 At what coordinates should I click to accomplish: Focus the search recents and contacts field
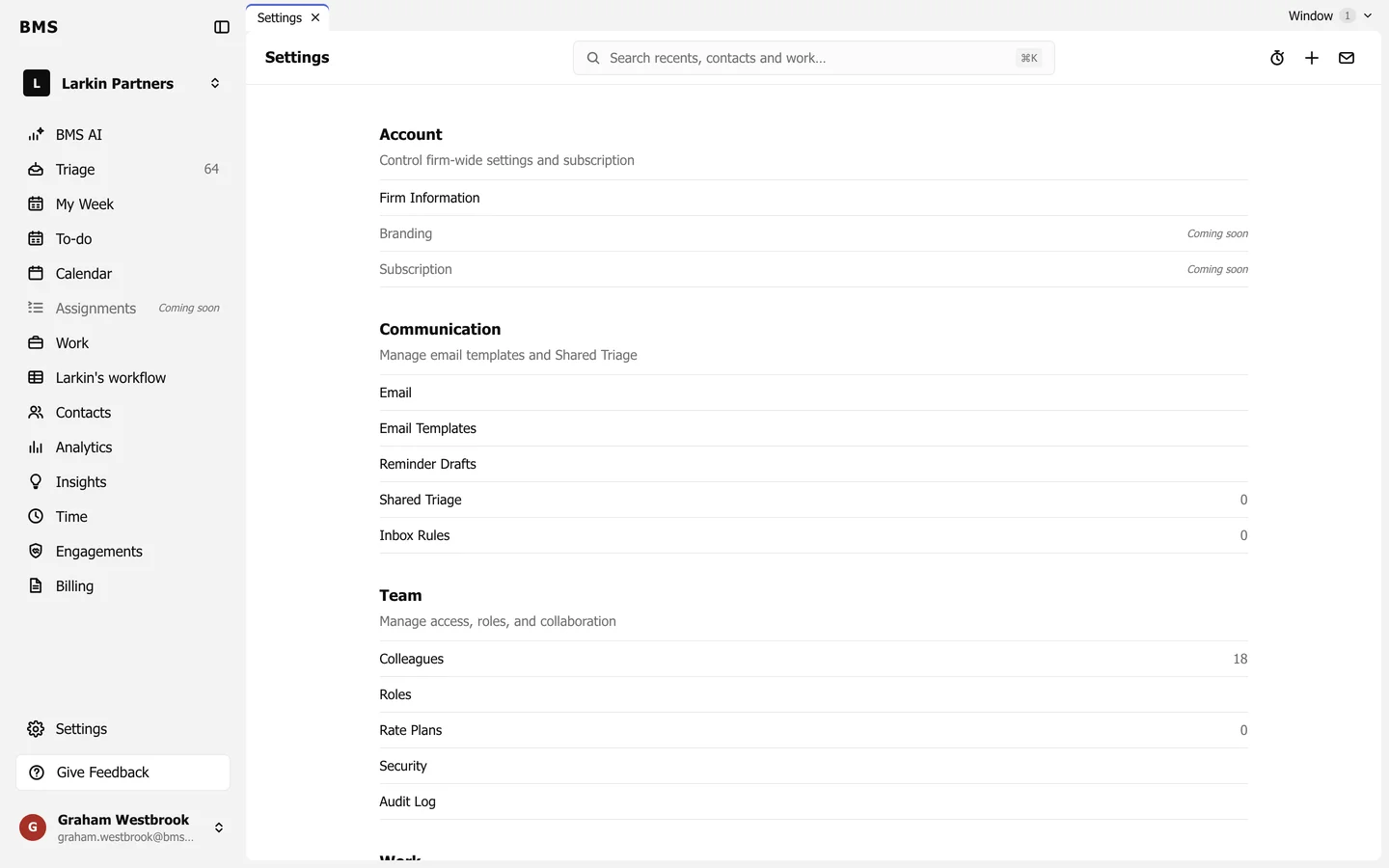(813, 58)
